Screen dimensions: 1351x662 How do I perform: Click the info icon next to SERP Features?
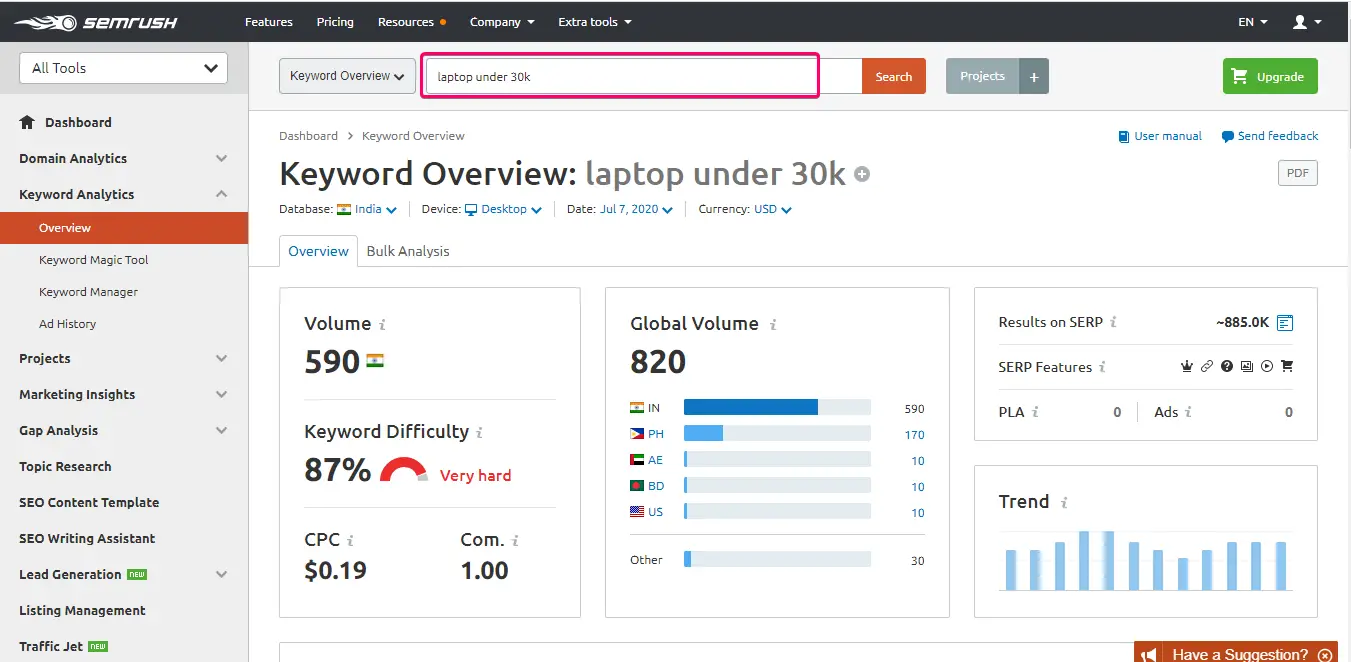[x=1103, y=367]
